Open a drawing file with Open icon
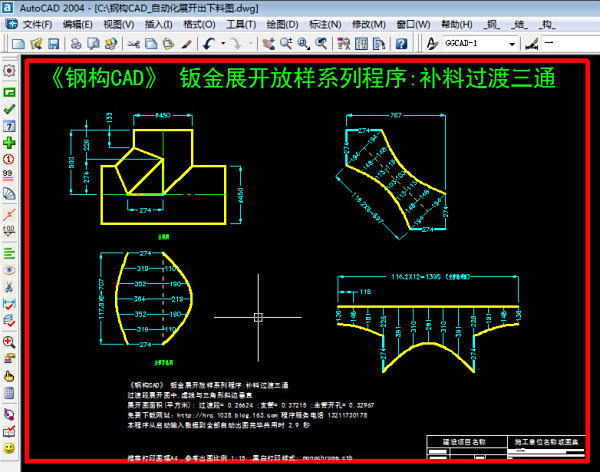Viewport: 600px width, 472px height. coord(36,44)
